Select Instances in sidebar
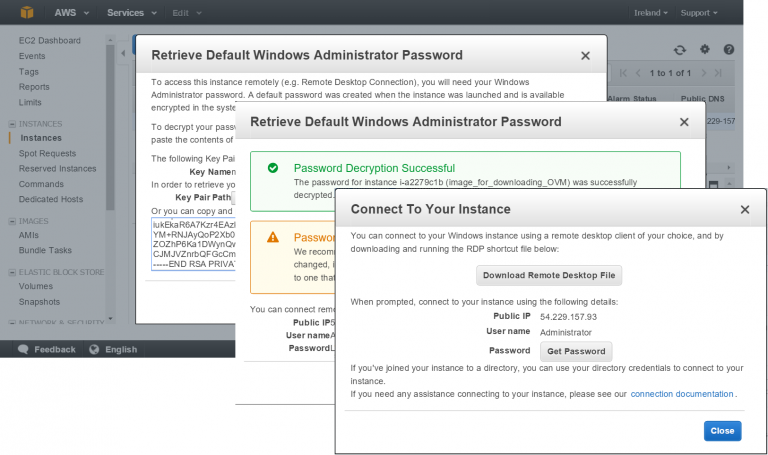Image resolution: width=768 pixels, height=455 pixels. (41, 138)
